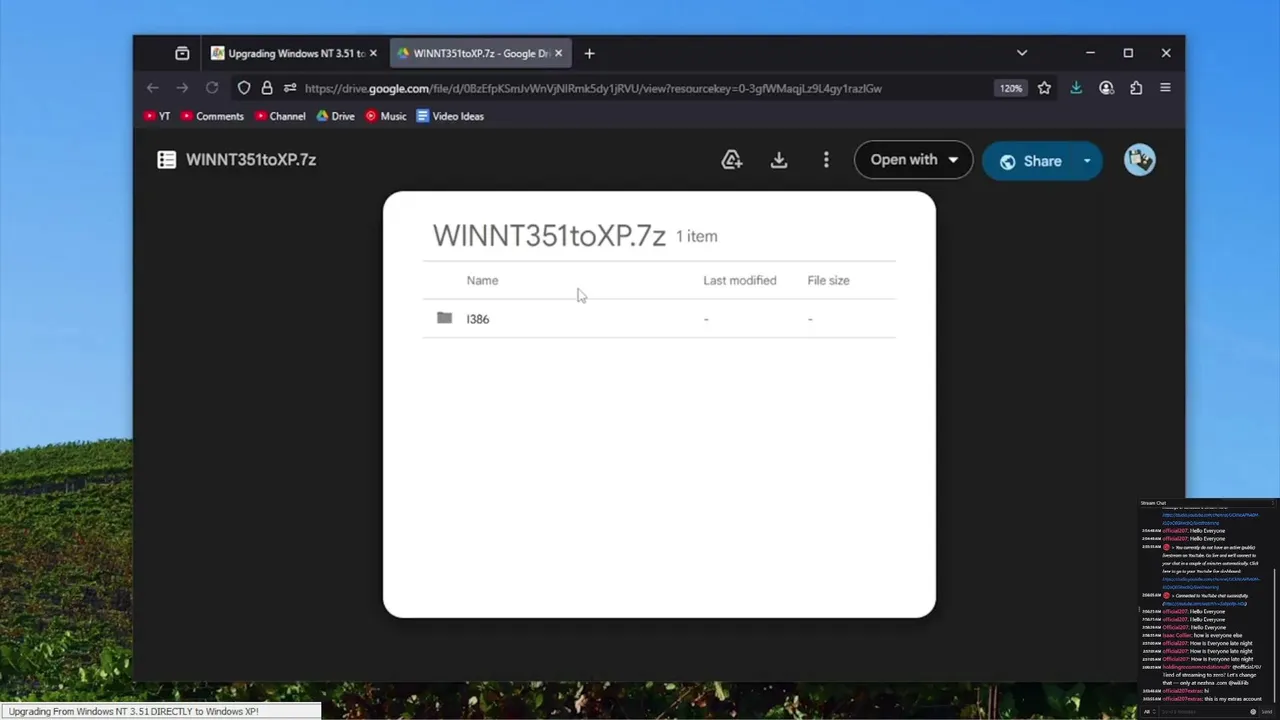Open the All chat destination selector
This screenshot has width=1280, height=720.
1148,711
